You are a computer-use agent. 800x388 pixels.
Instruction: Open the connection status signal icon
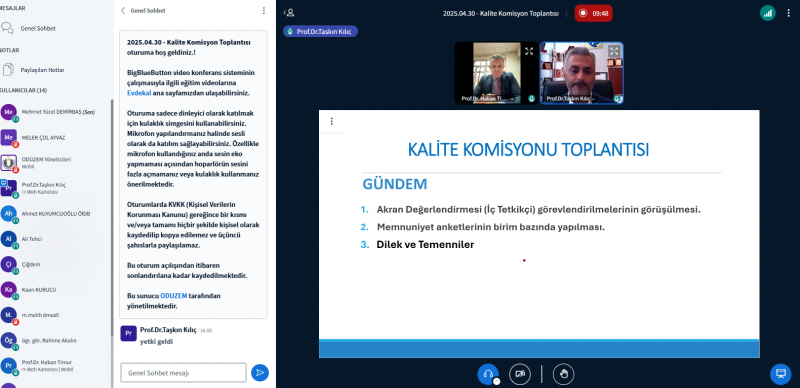767,13
